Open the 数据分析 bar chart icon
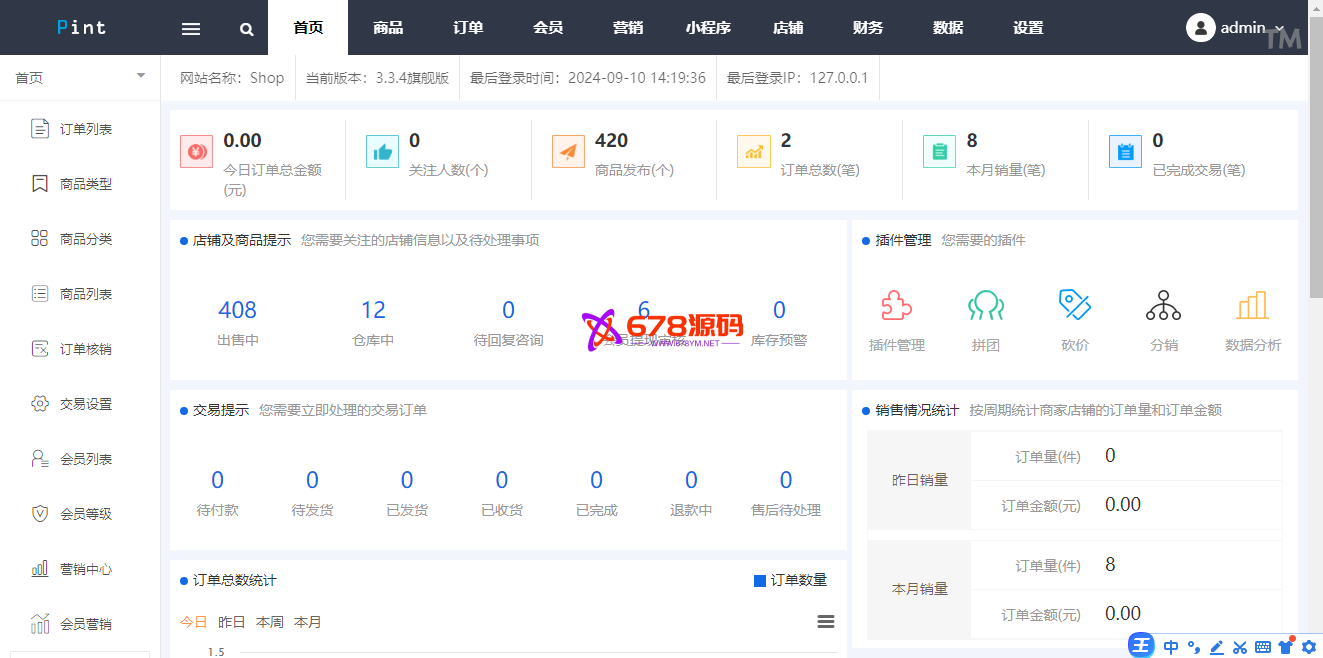Image resolution: width=1323 pixels, height=658 pixels. coord(1252,305)
